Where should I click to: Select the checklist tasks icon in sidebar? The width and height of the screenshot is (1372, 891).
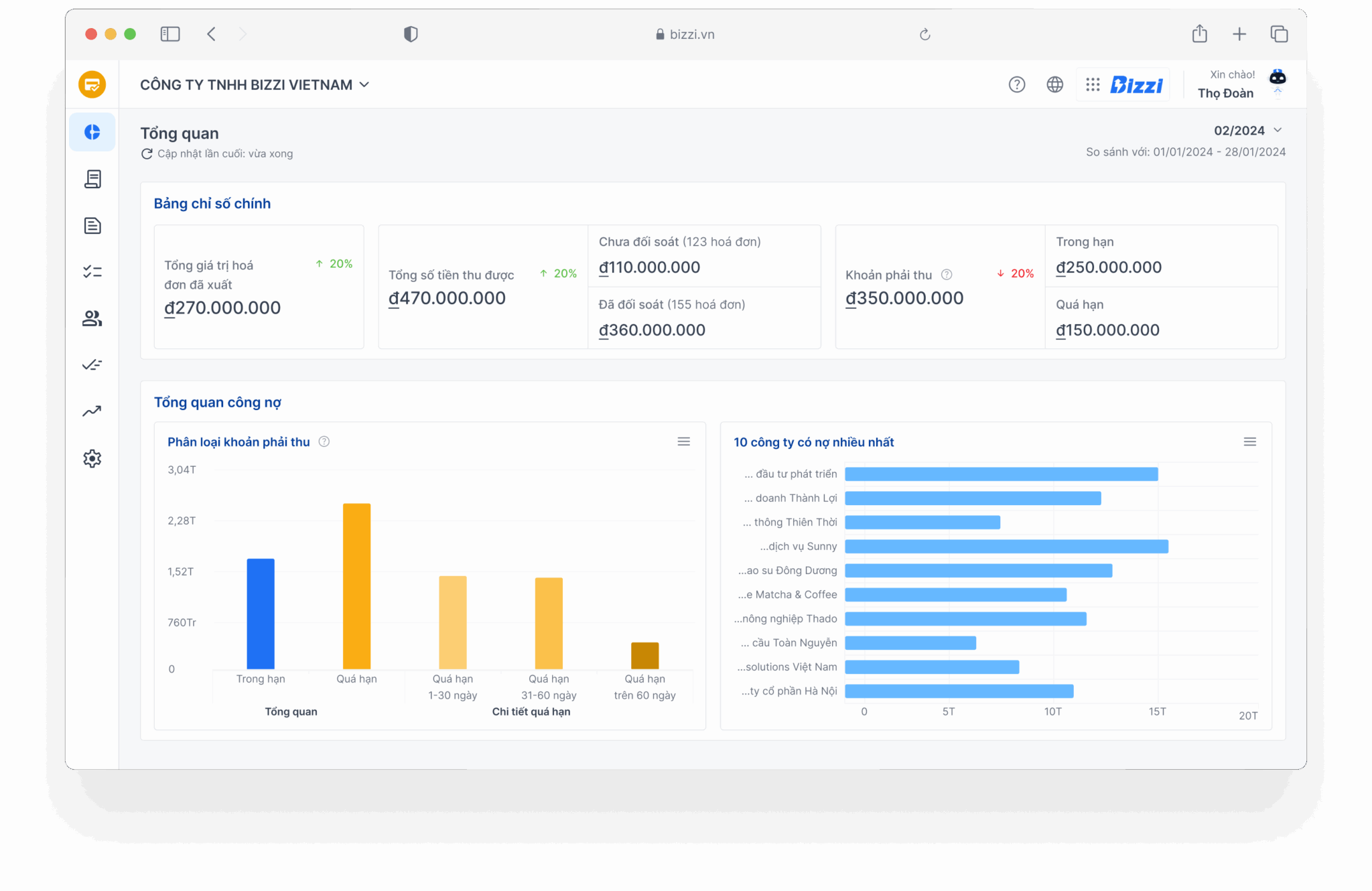[92, 271]
